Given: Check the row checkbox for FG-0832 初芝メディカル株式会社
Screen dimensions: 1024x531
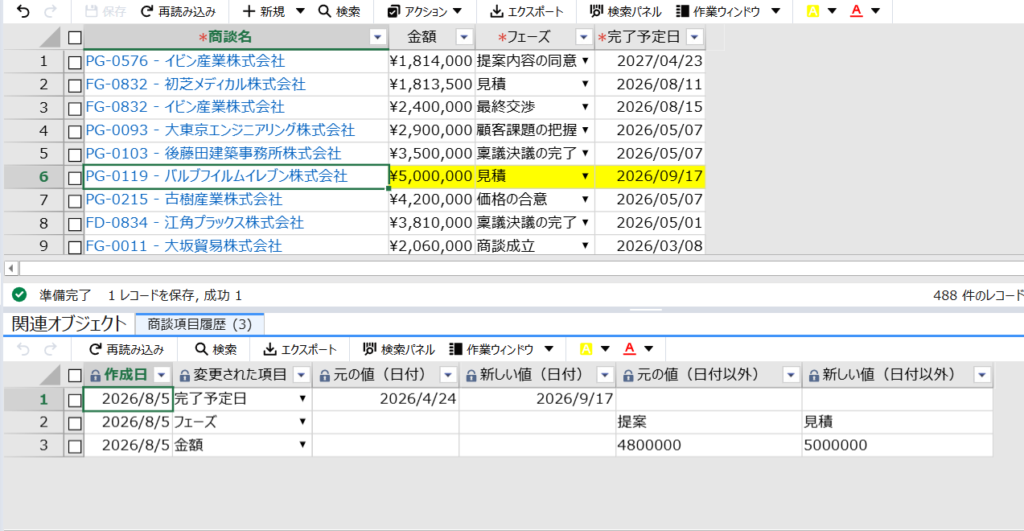Looking at the screenshot, I should (74, 85).
